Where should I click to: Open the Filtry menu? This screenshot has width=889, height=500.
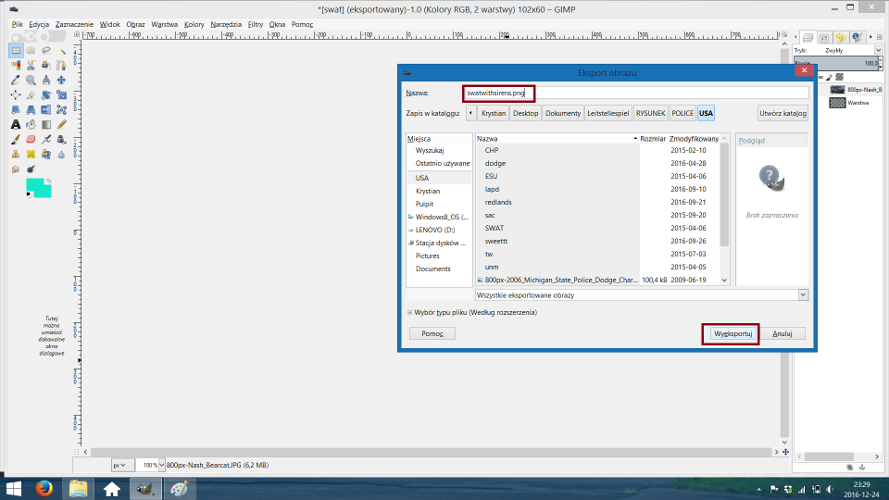(255, 24)
